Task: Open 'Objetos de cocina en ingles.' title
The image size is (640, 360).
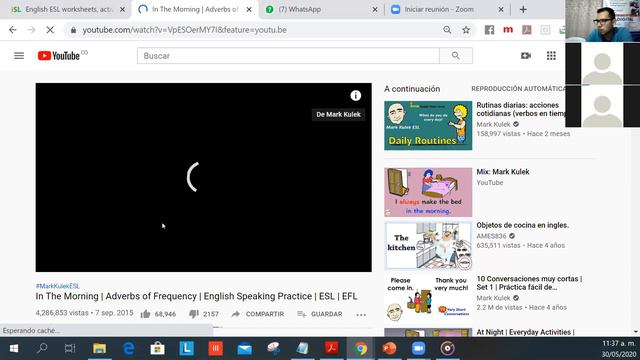Action: [x=522, y=225]
